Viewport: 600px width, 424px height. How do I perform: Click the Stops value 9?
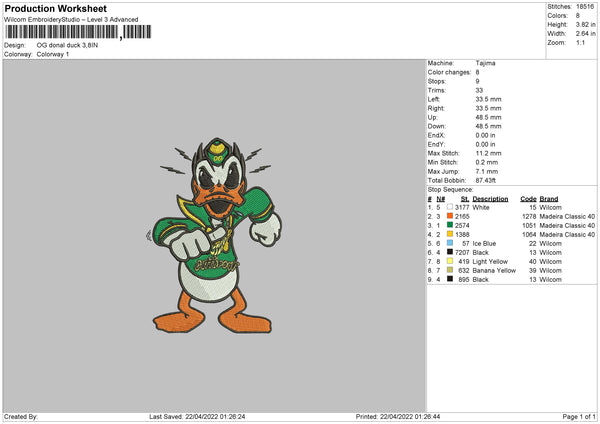tap(478, 81)
